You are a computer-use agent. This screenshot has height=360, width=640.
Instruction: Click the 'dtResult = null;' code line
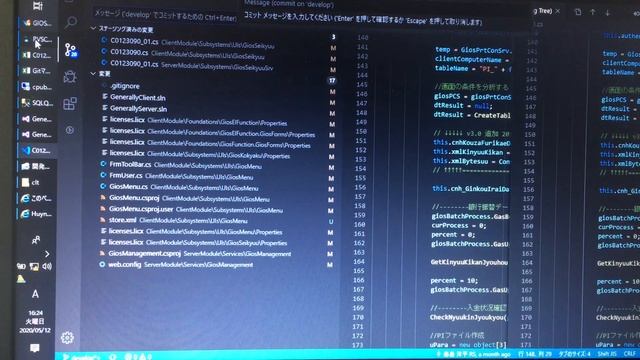tap(463, 105)
